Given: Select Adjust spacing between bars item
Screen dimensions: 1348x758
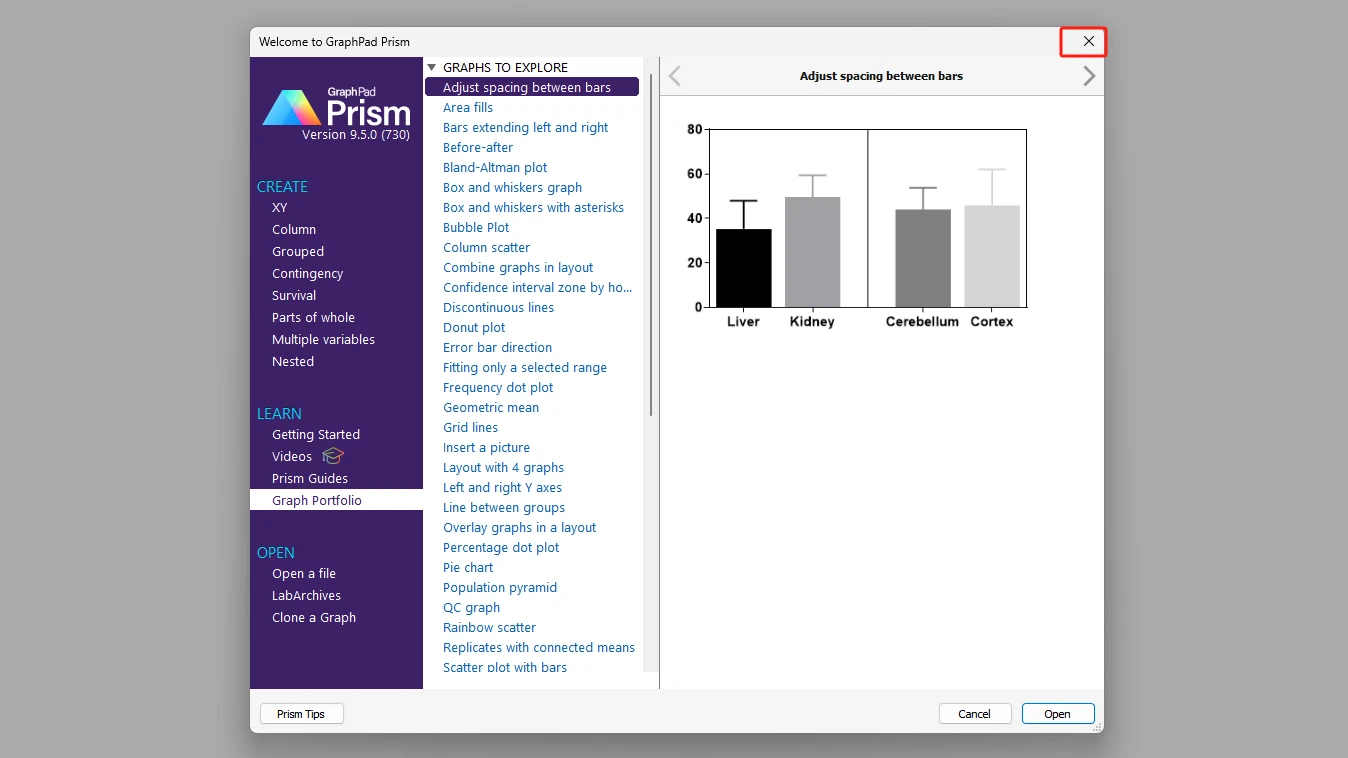Looking at the screenshot, I should click(532, 87).
